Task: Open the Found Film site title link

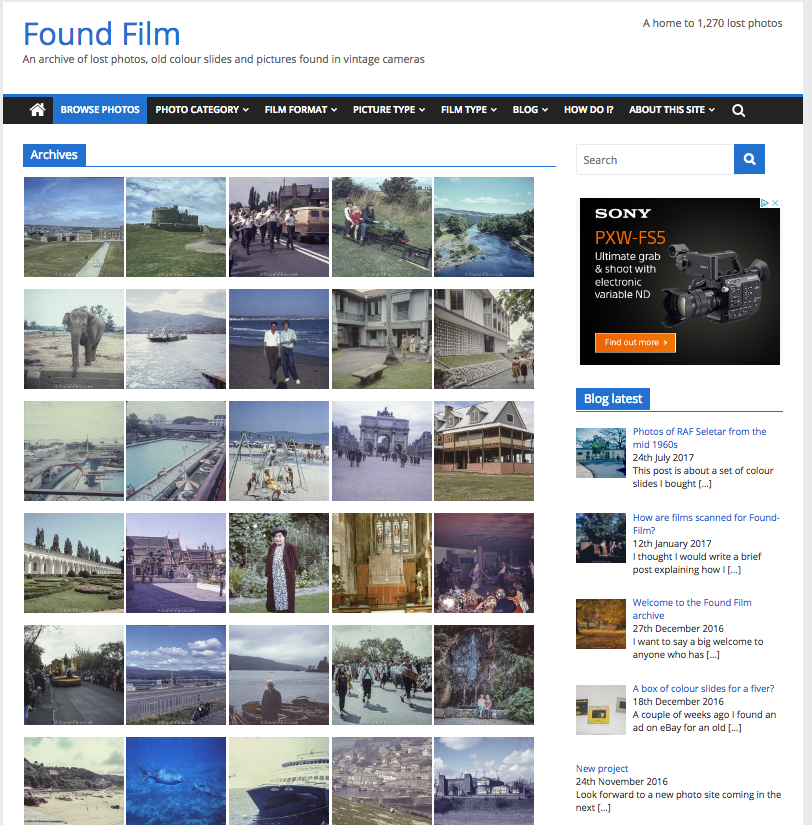Action: tap(102, 34)
